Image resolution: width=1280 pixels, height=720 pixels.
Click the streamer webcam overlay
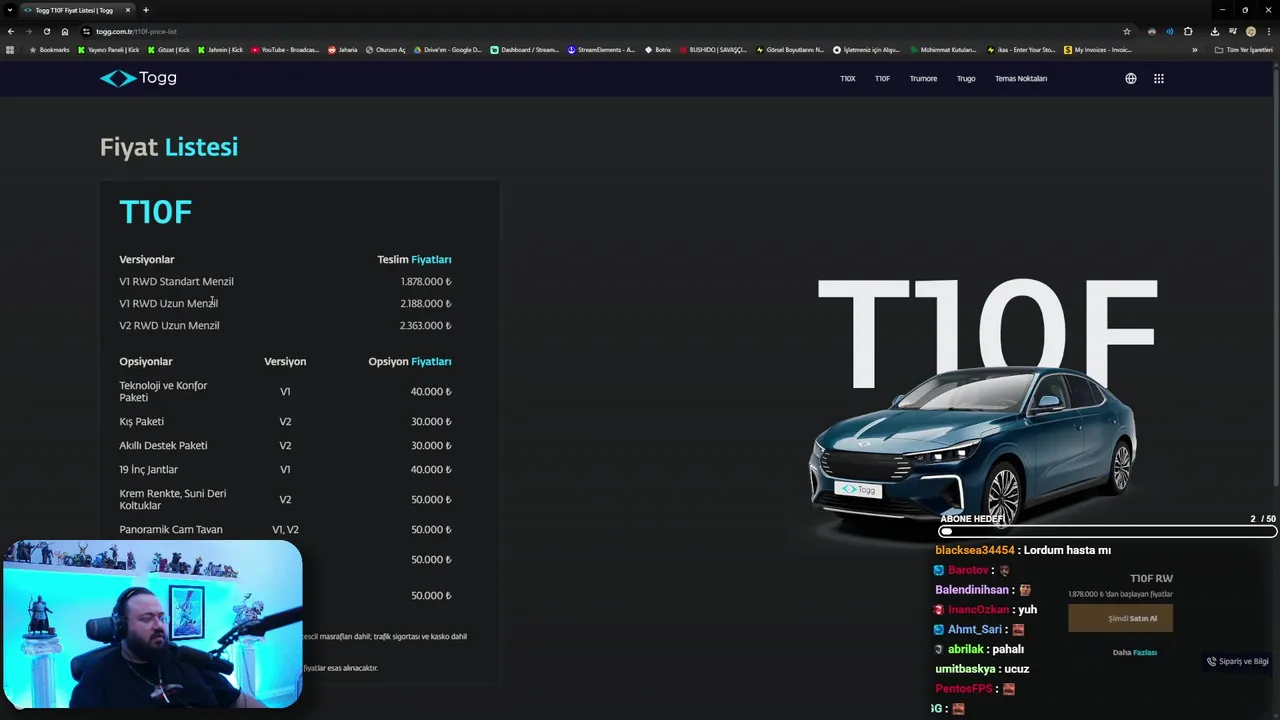152,624
